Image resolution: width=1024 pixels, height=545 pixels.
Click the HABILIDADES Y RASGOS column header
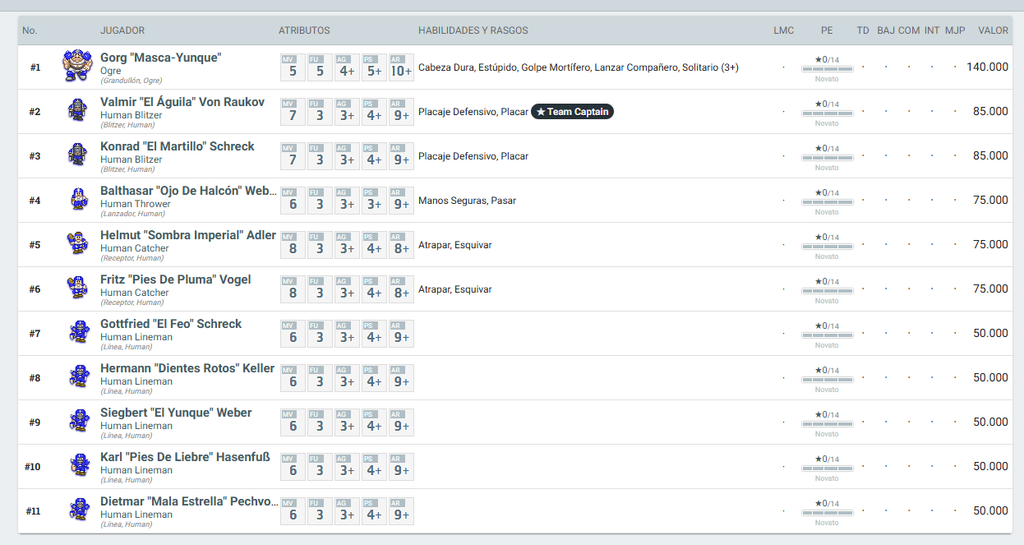[473, 30]
